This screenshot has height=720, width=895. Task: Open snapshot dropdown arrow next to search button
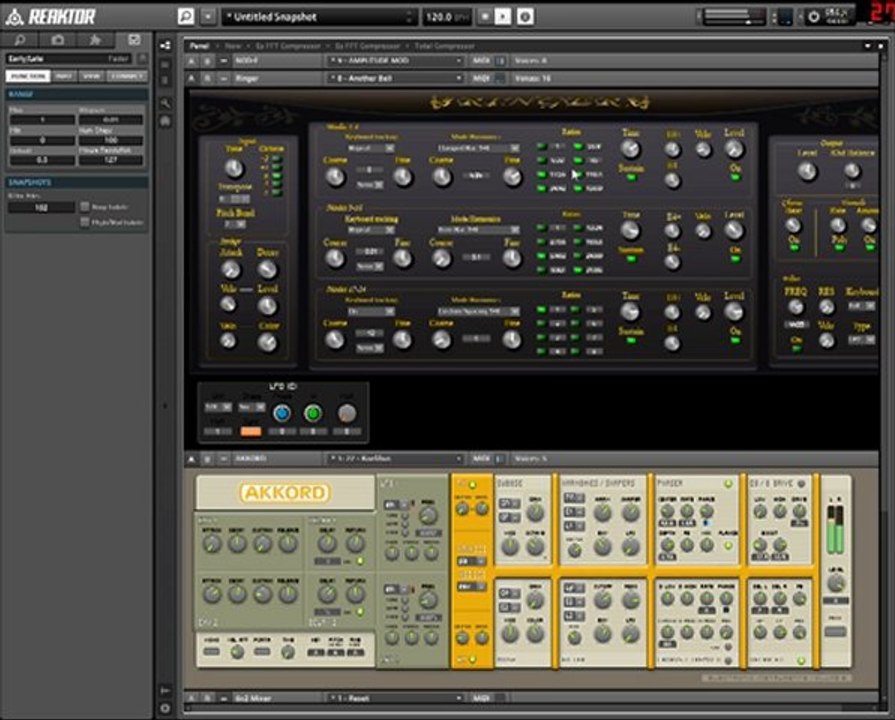(x=208, y=17)
